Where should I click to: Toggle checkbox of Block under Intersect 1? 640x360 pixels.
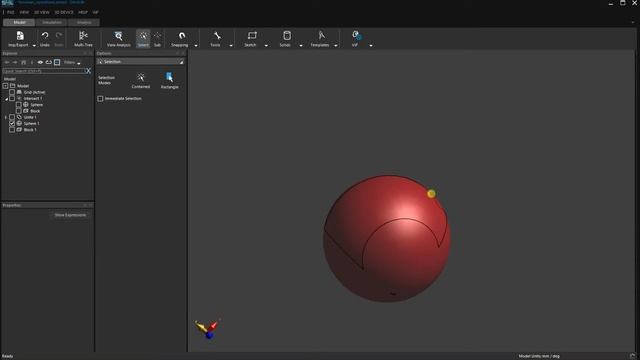tap(18, 111)
